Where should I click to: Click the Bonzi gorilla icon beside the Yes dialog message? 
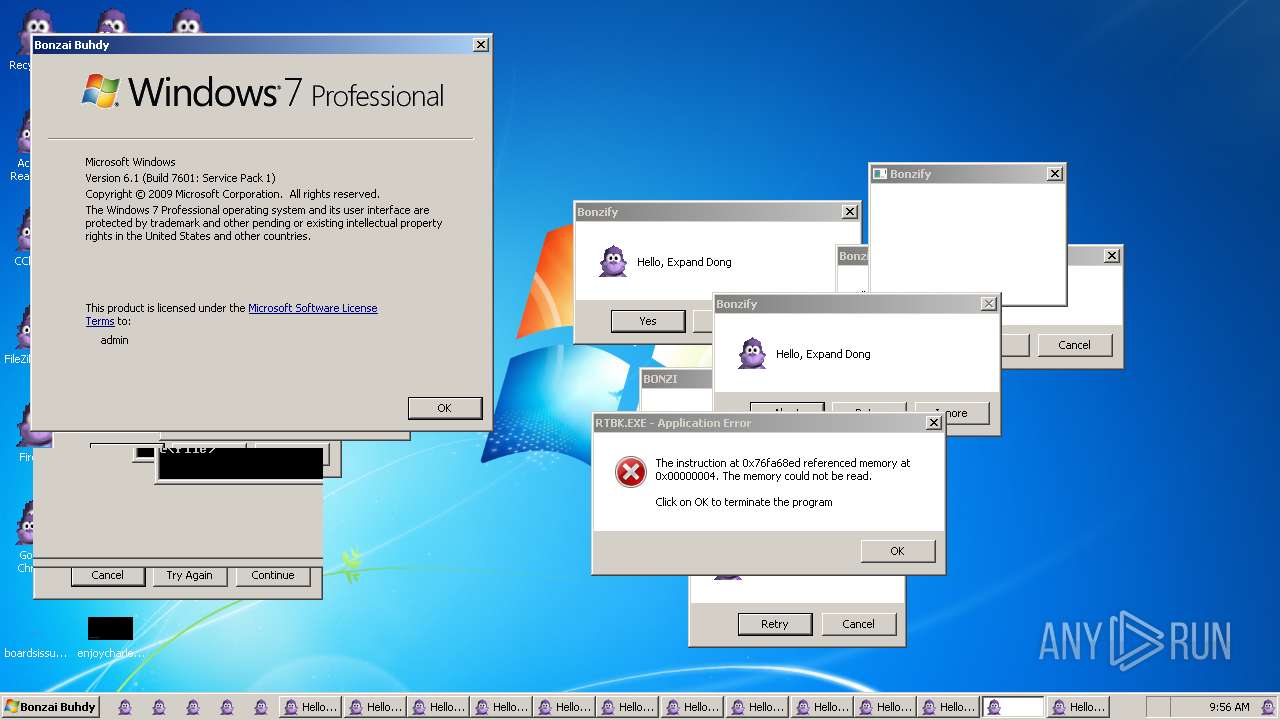coord(613,262)
